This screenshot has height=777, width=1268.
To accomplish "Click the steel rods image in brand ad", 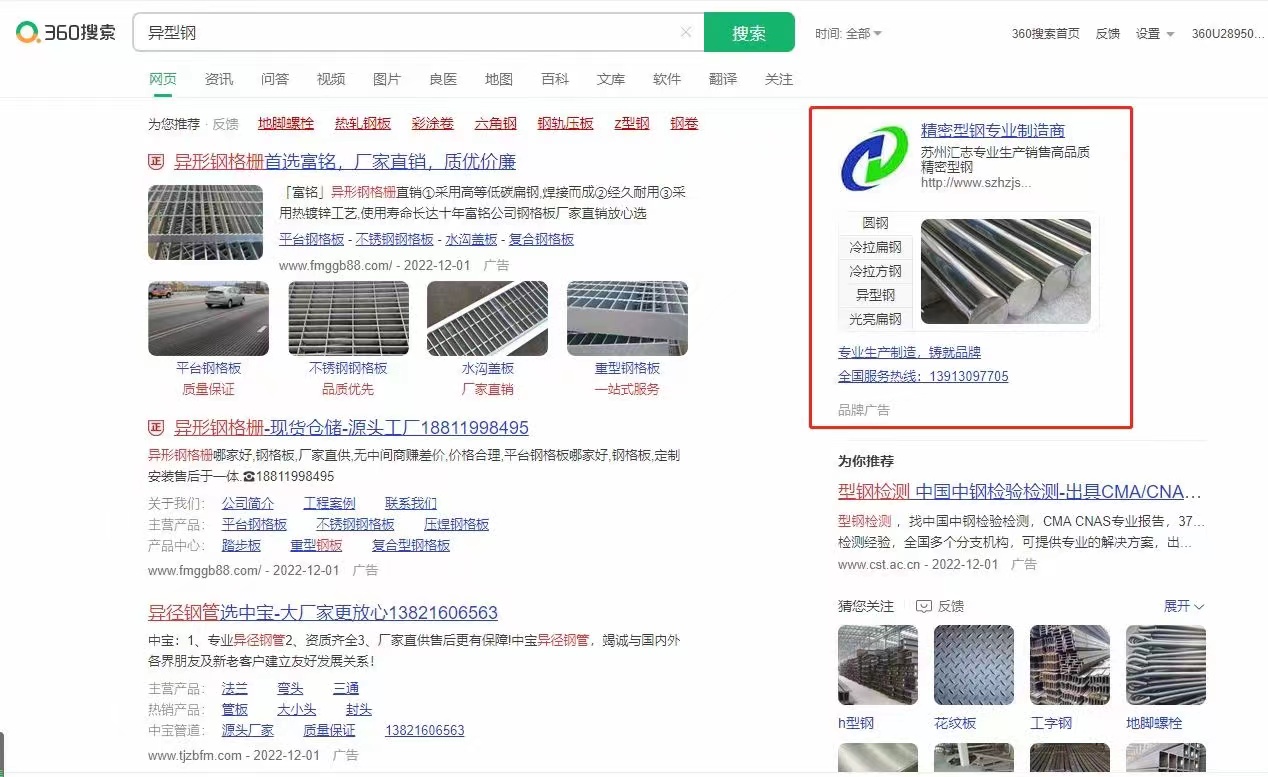I will coord(1006,271).
